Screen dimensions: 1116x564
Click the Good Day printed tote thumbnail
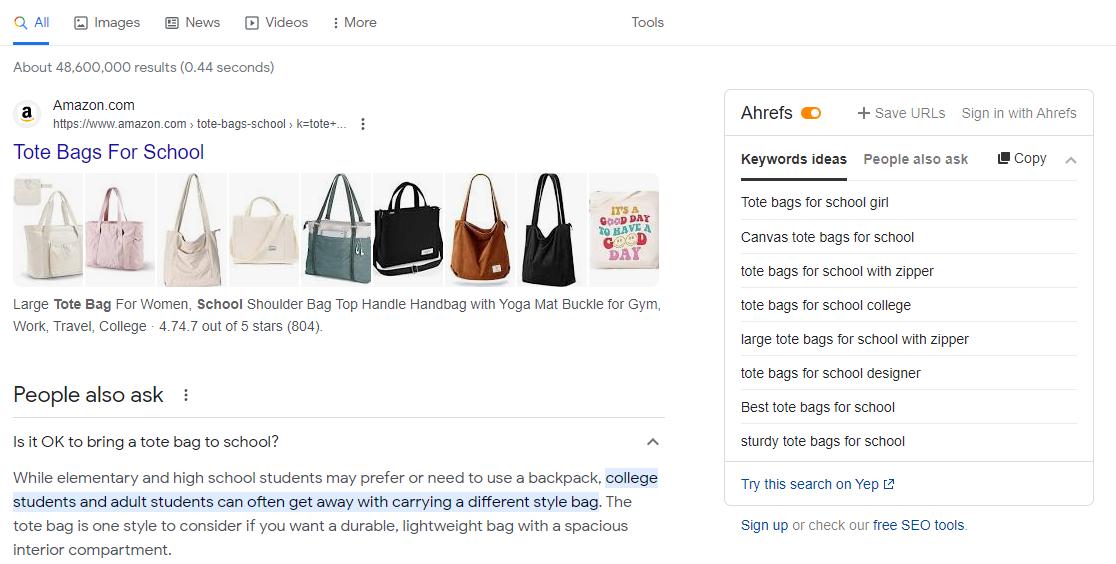tap(624, 230)
